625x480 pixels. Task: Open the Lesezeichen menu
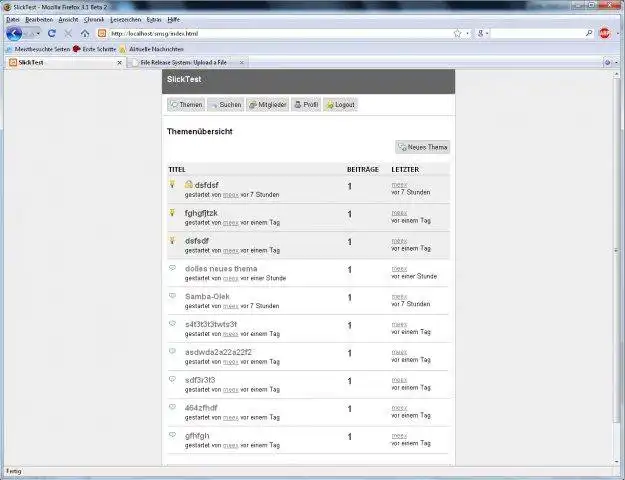126,20
